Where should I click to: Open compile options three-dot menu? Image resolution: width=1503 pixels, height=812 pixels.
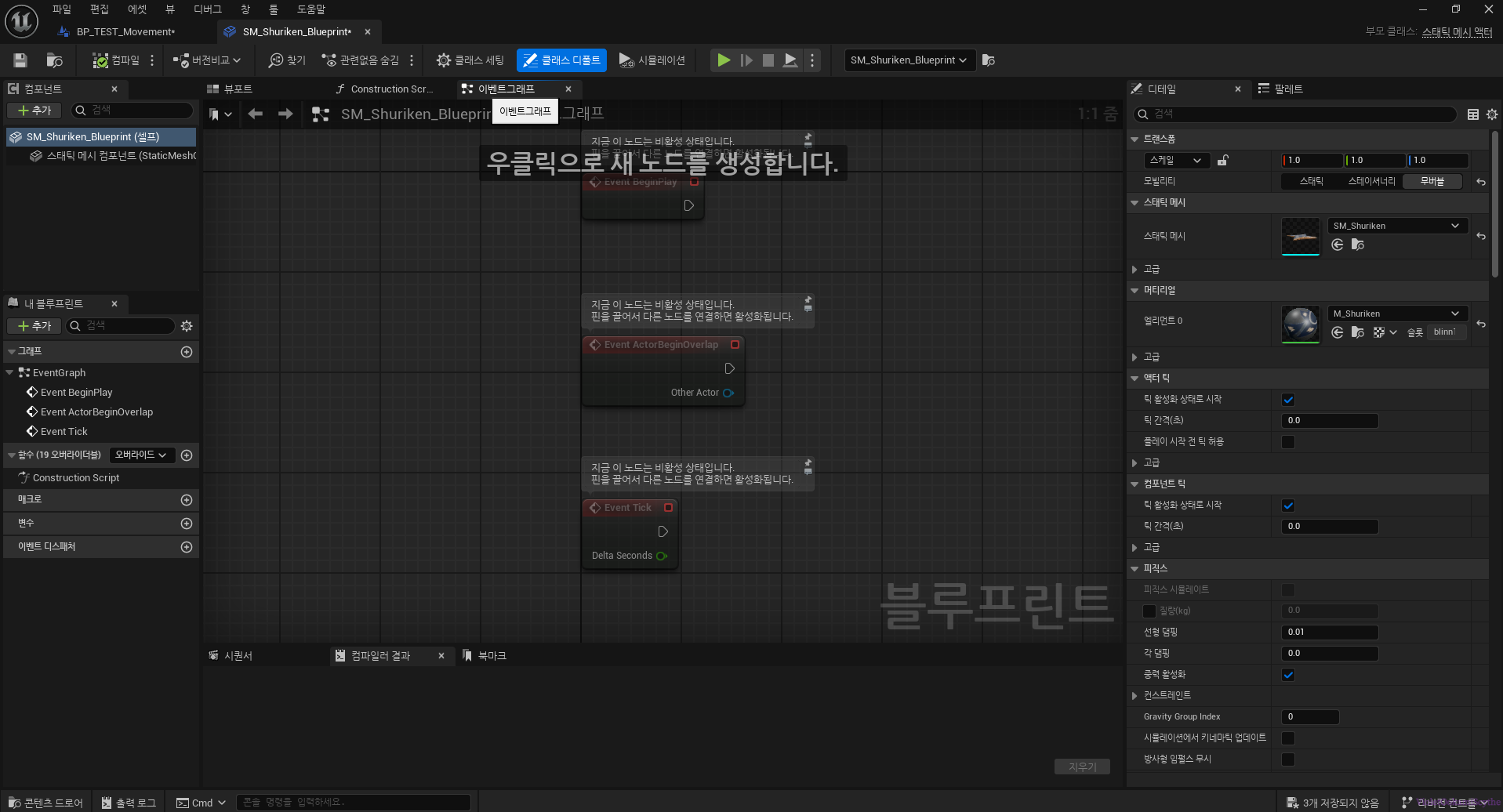click(x=152, y=60)
